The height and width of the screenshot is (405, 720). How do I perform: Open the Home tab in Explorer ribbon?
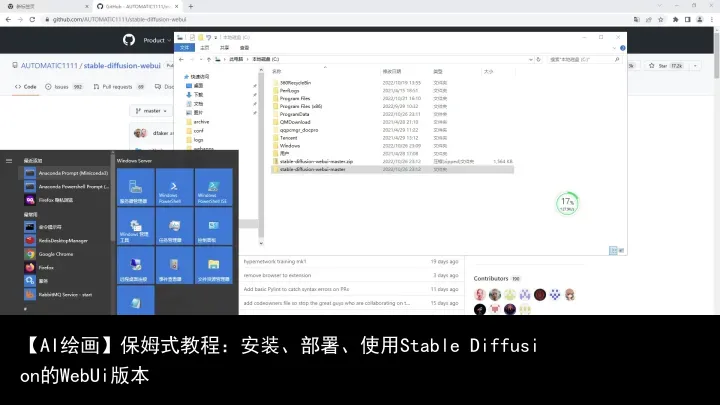pos(204,48)
